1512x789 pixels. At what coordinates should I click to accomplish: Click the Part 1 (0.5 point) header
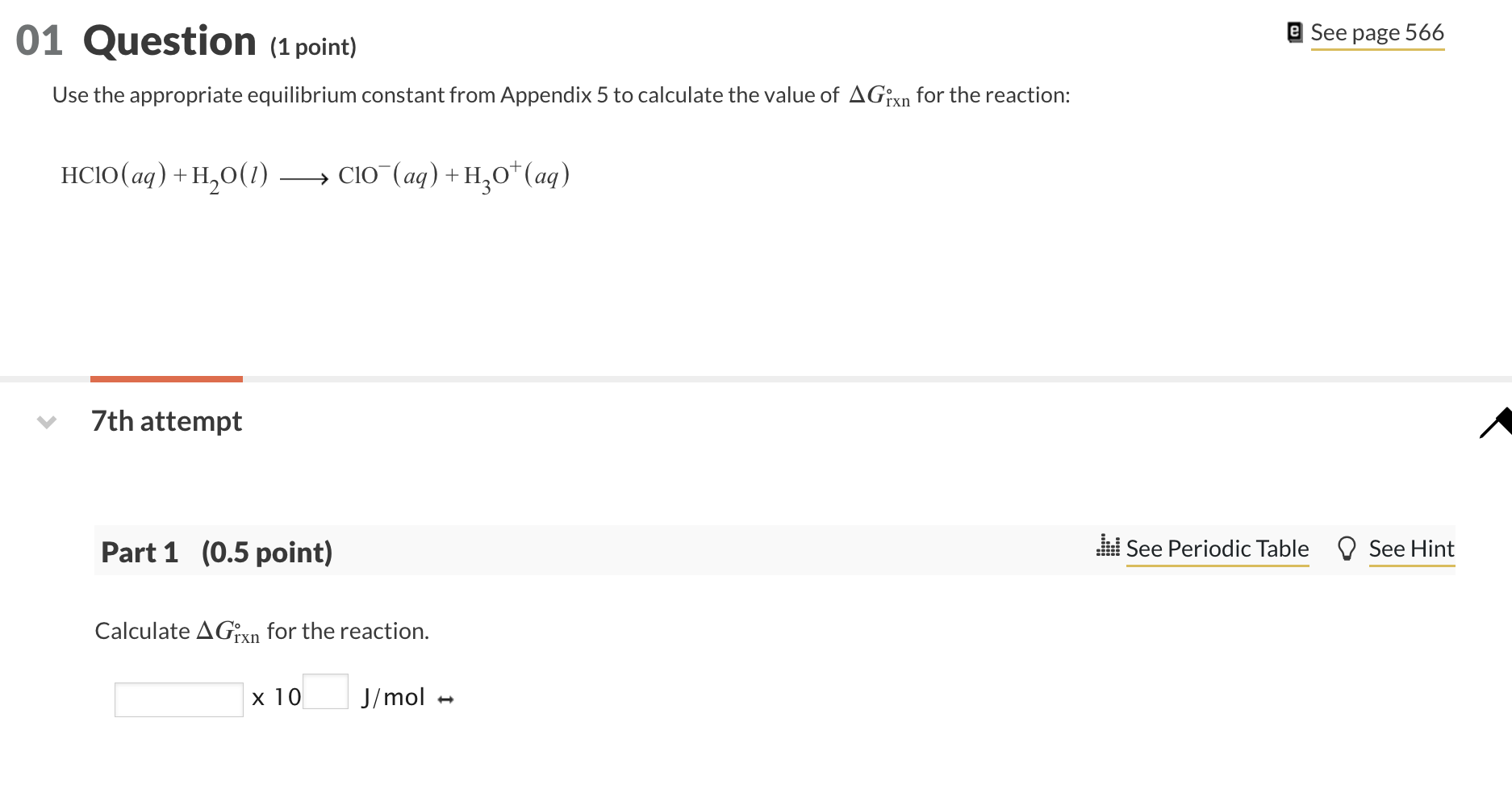click(218, 553)
